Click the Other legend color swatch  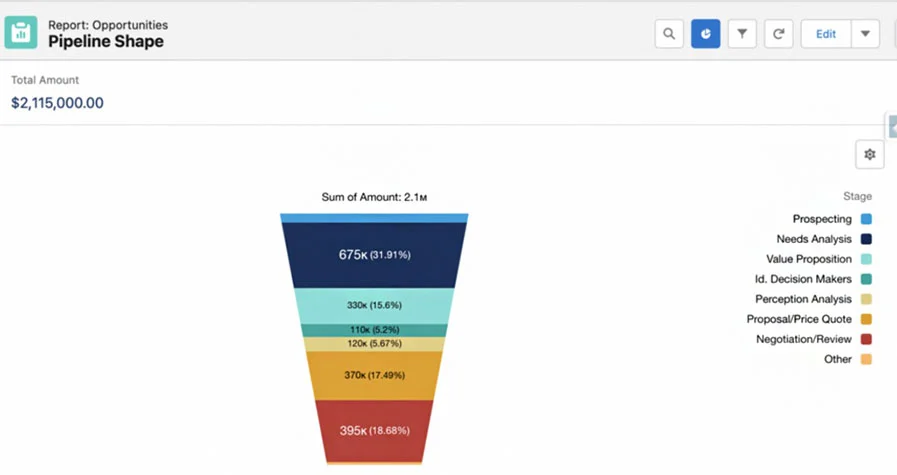[866, 359]
